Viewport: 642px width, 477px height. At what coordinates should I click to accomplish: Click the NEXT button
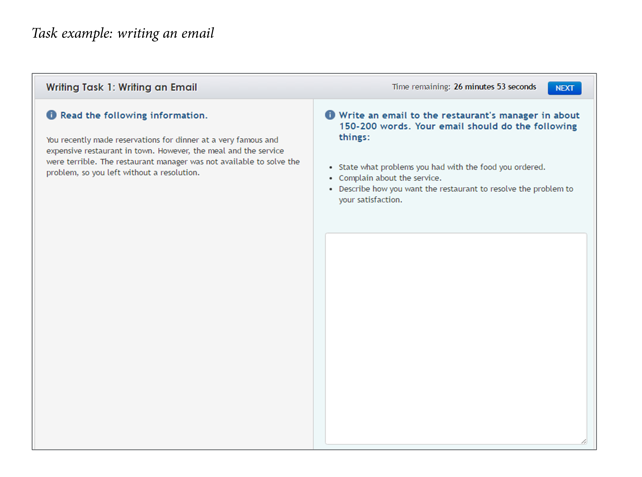coord(564,88)
